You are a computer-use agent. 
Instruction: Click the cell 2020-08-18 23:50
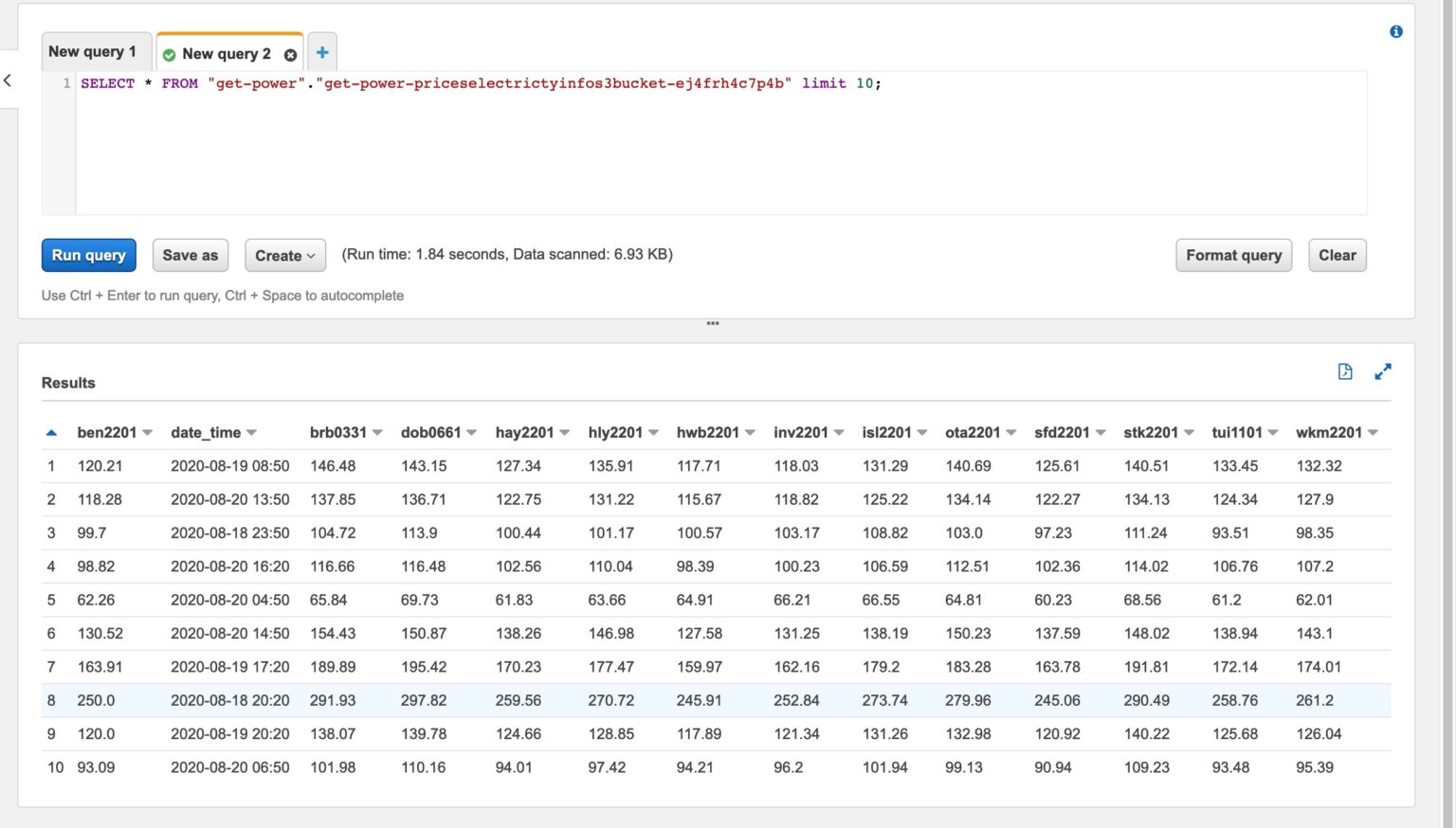[x=229, y=533]
